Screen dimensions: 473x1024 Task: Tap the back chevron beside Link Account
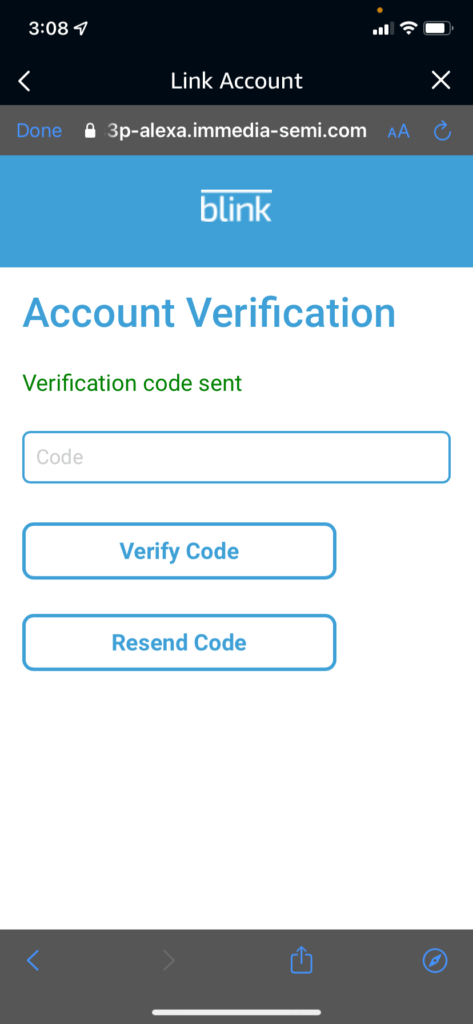(x=25, y=81)
